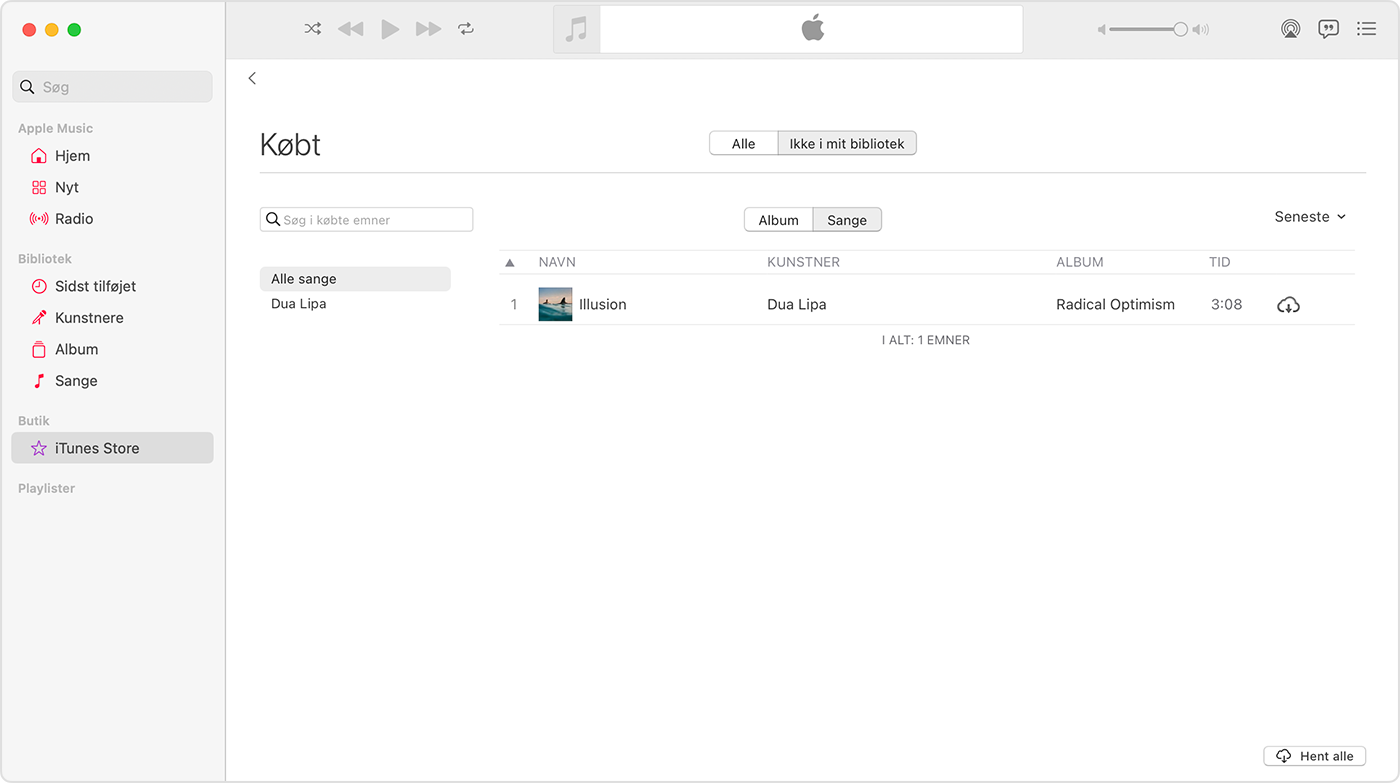Image resolution: width=1400 pixels, height=784 pixels.
Task: Open the Seneste sort dropdown
Action: pyautogui.click(x=1310, y=217)
